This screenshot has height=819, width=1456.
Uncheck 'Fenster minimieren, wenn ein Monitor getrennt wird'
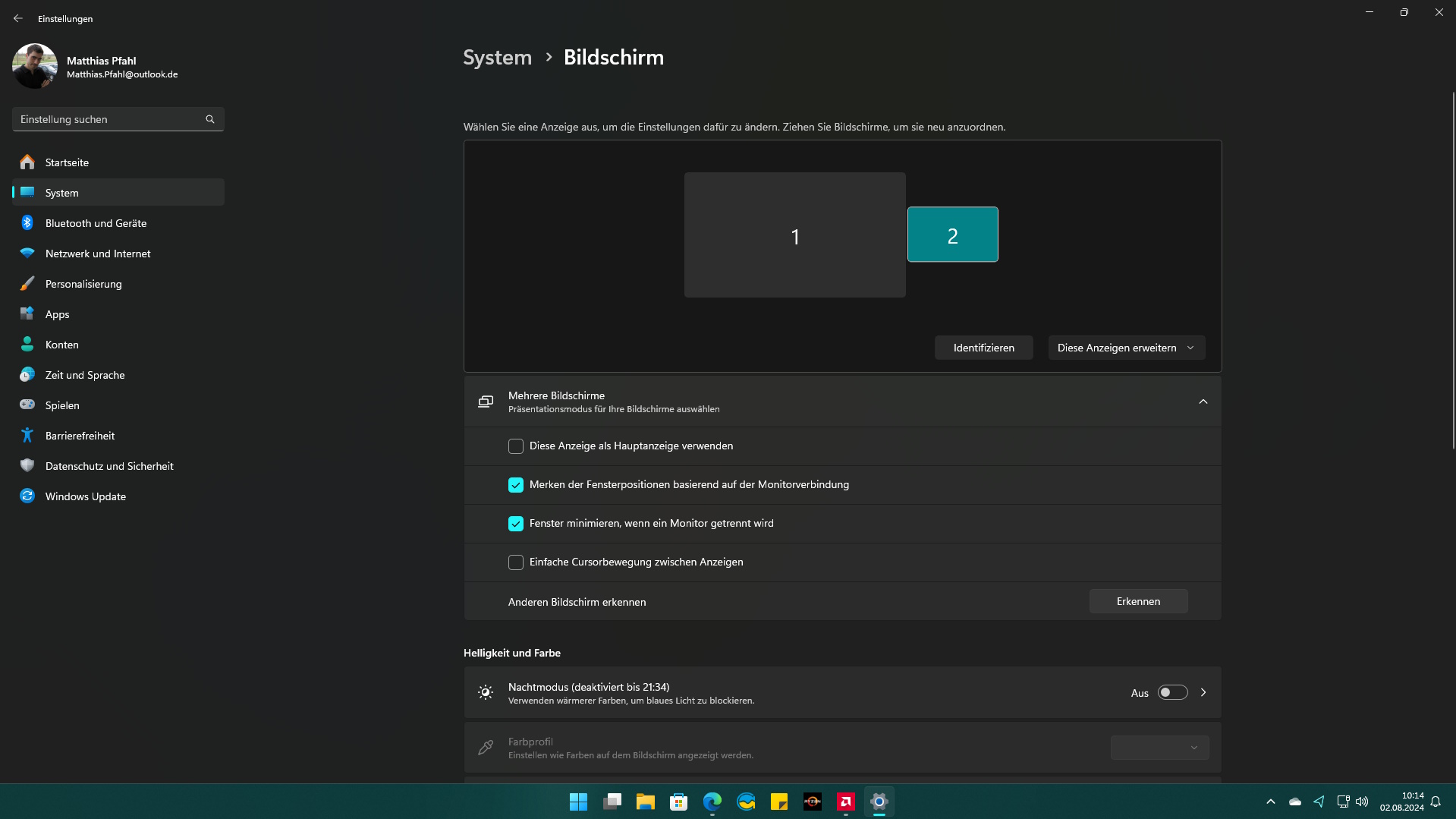click(x=516, y=524)
